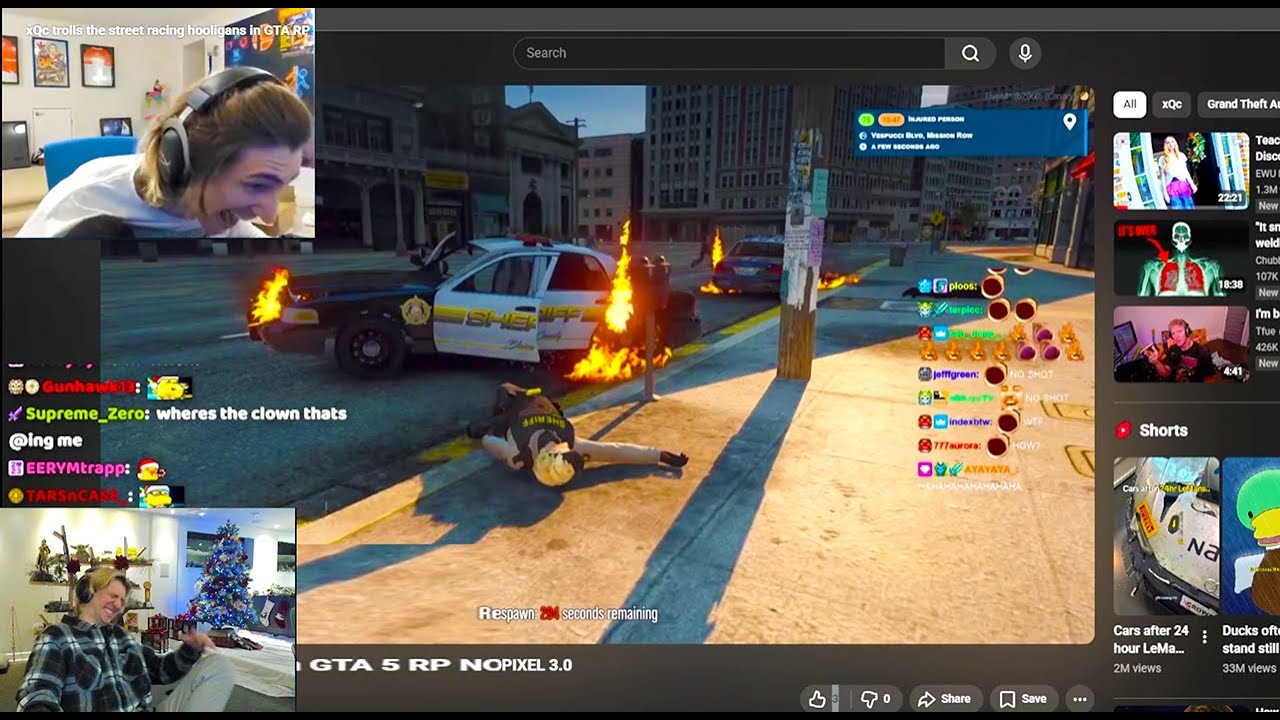Click the Shorts section heading
1280x720 pixels.
tap(1163, 430)
